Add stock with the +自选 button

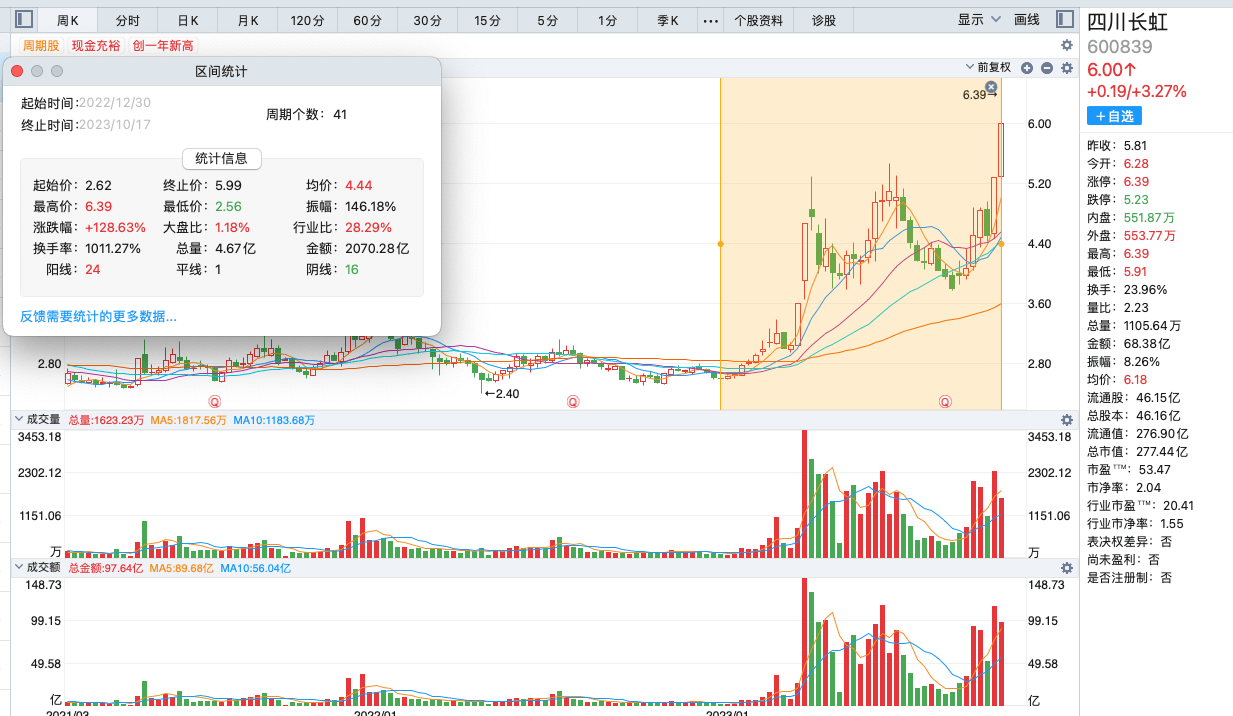[x=1114, y=116]
